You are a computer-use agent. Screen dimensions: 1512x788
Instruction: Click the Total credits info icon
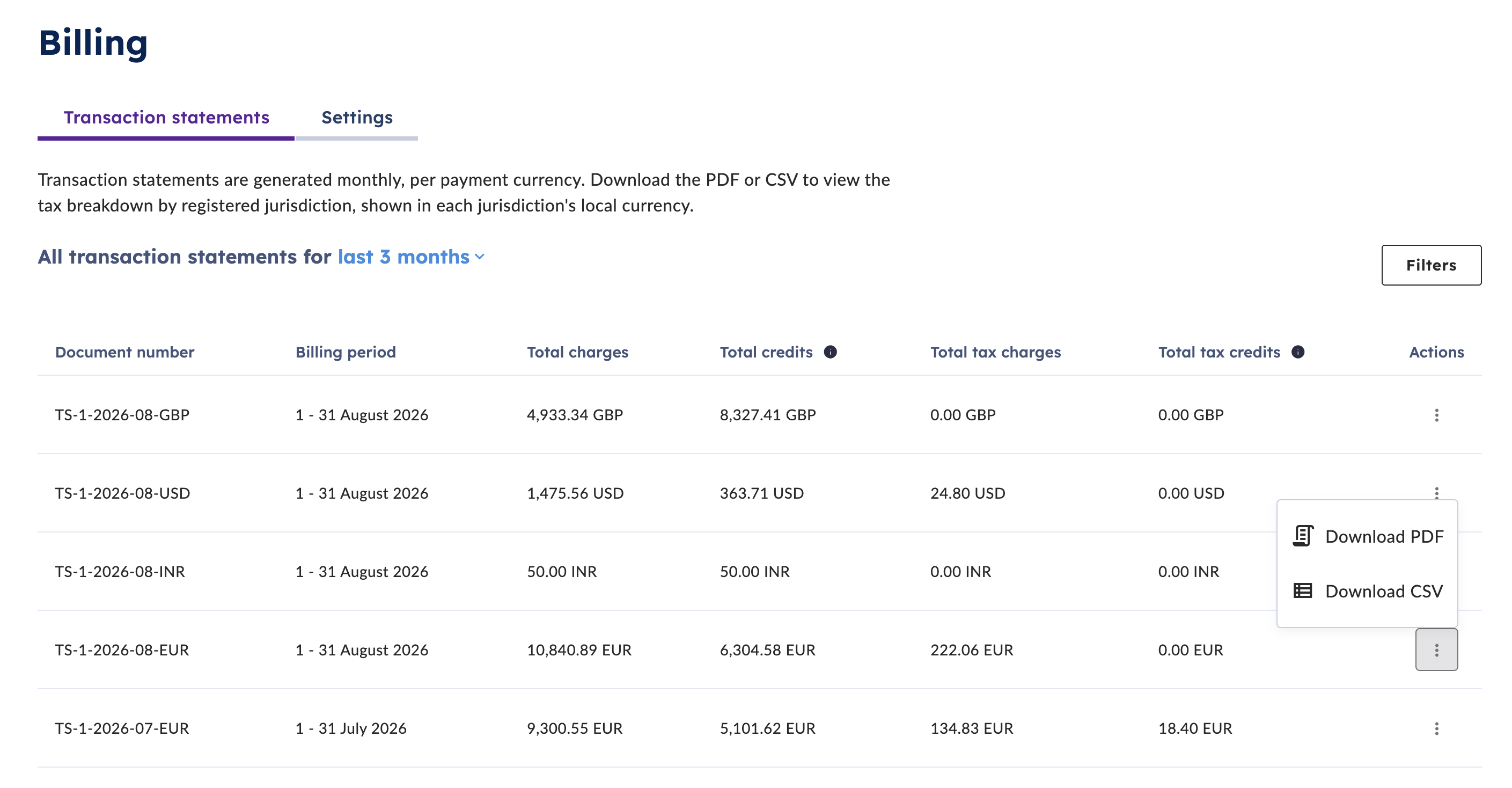click(x=830, y=352)
